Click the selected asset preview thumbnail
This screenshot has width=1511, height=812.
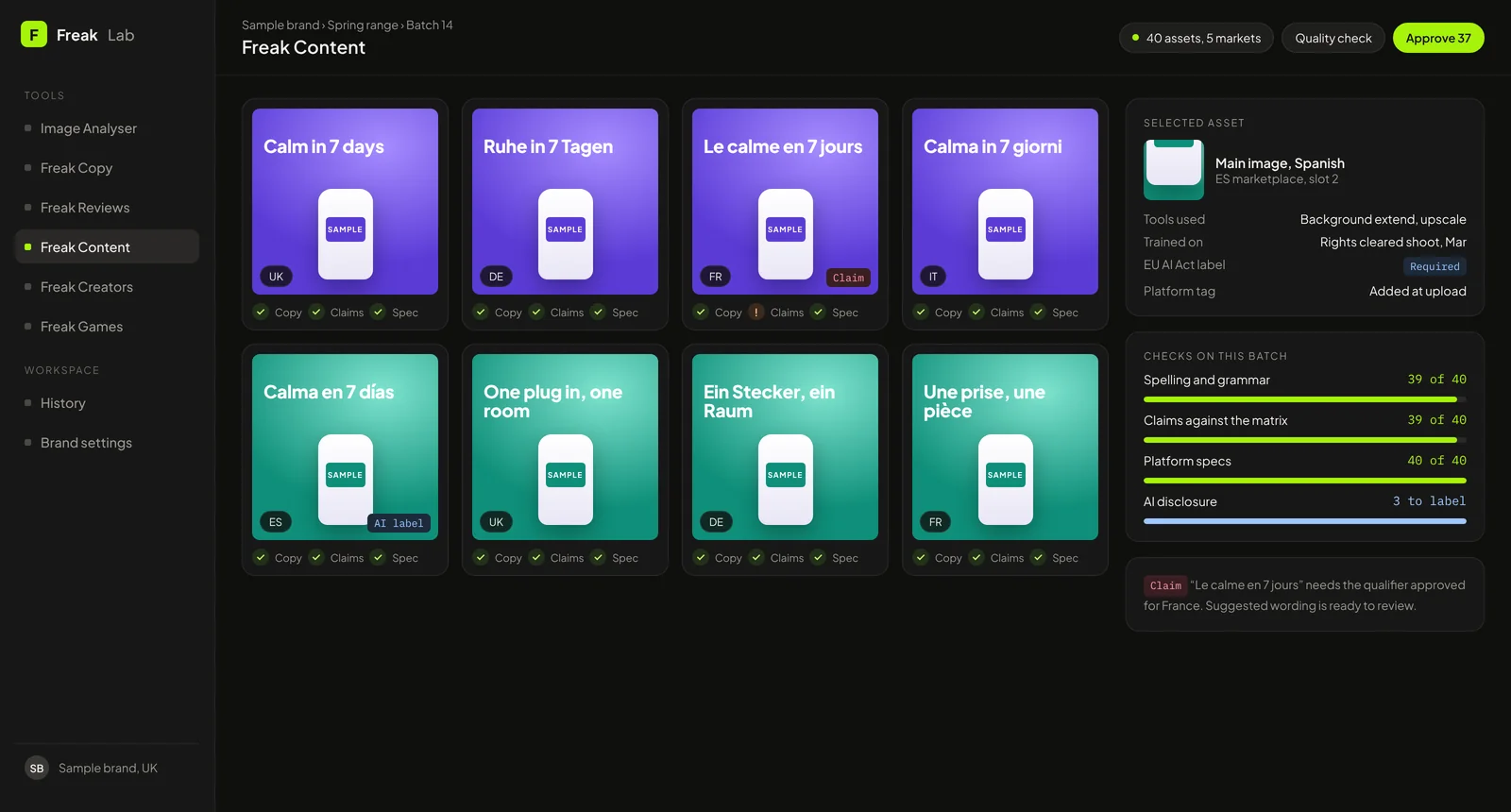(x=1174, y=170)
